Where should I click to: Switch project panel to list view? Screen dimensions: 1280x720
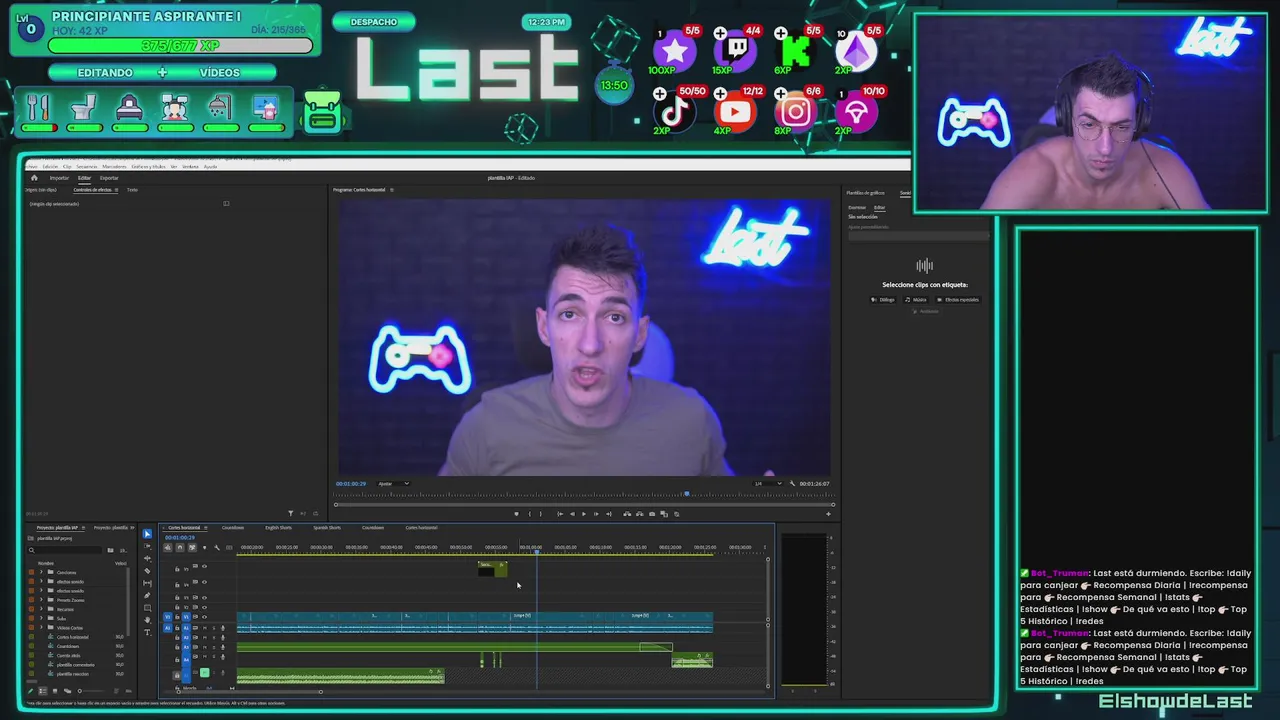click(42, 691)
